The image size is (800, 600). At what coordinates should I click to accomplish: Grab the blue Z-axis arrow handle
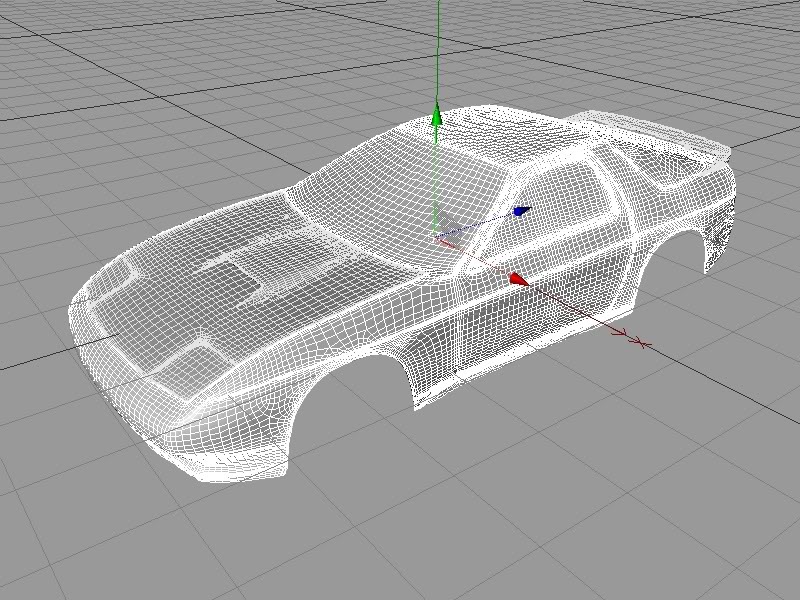[x=521, y=211]
